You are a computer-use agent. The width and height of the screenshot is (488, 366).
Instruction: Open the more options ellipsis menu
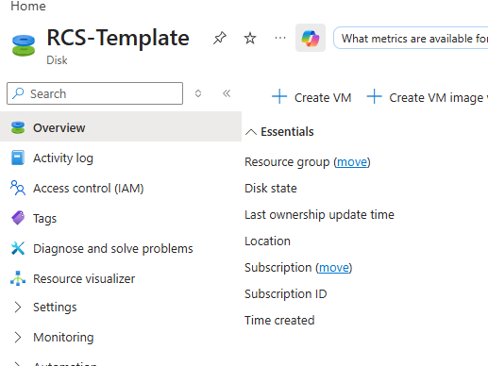[280, 38]
